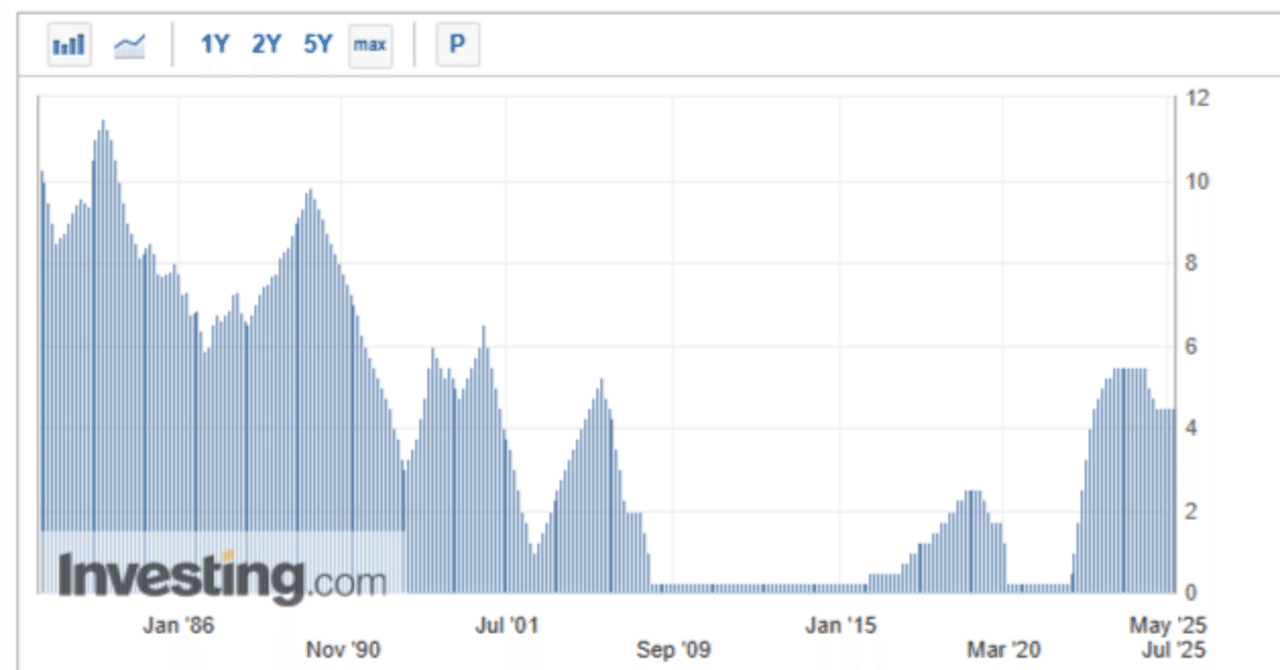Click the Sep '09 axis label

[x=673, y=650]
